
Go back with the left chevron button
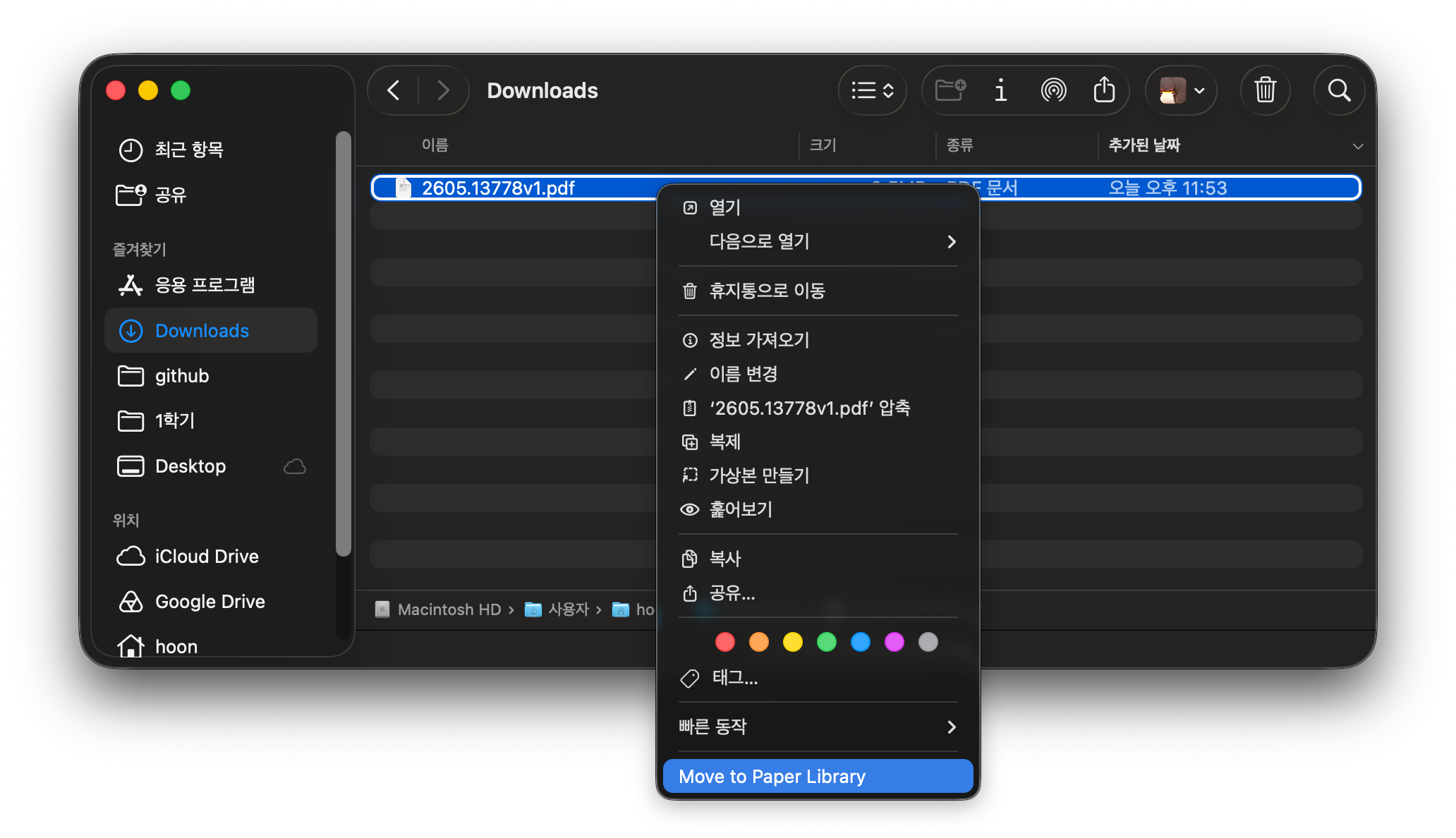394,90
